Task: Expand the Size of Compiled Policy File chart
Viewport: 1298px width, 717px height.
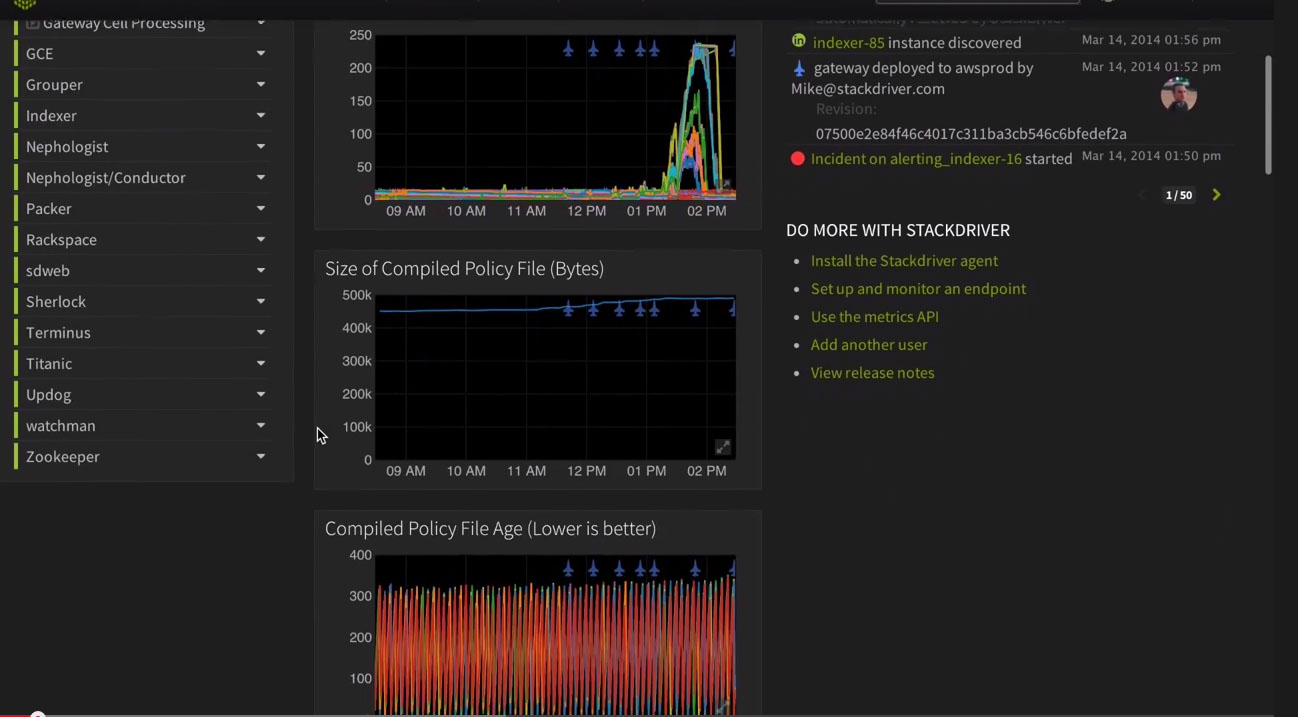Action: (722, 447)
